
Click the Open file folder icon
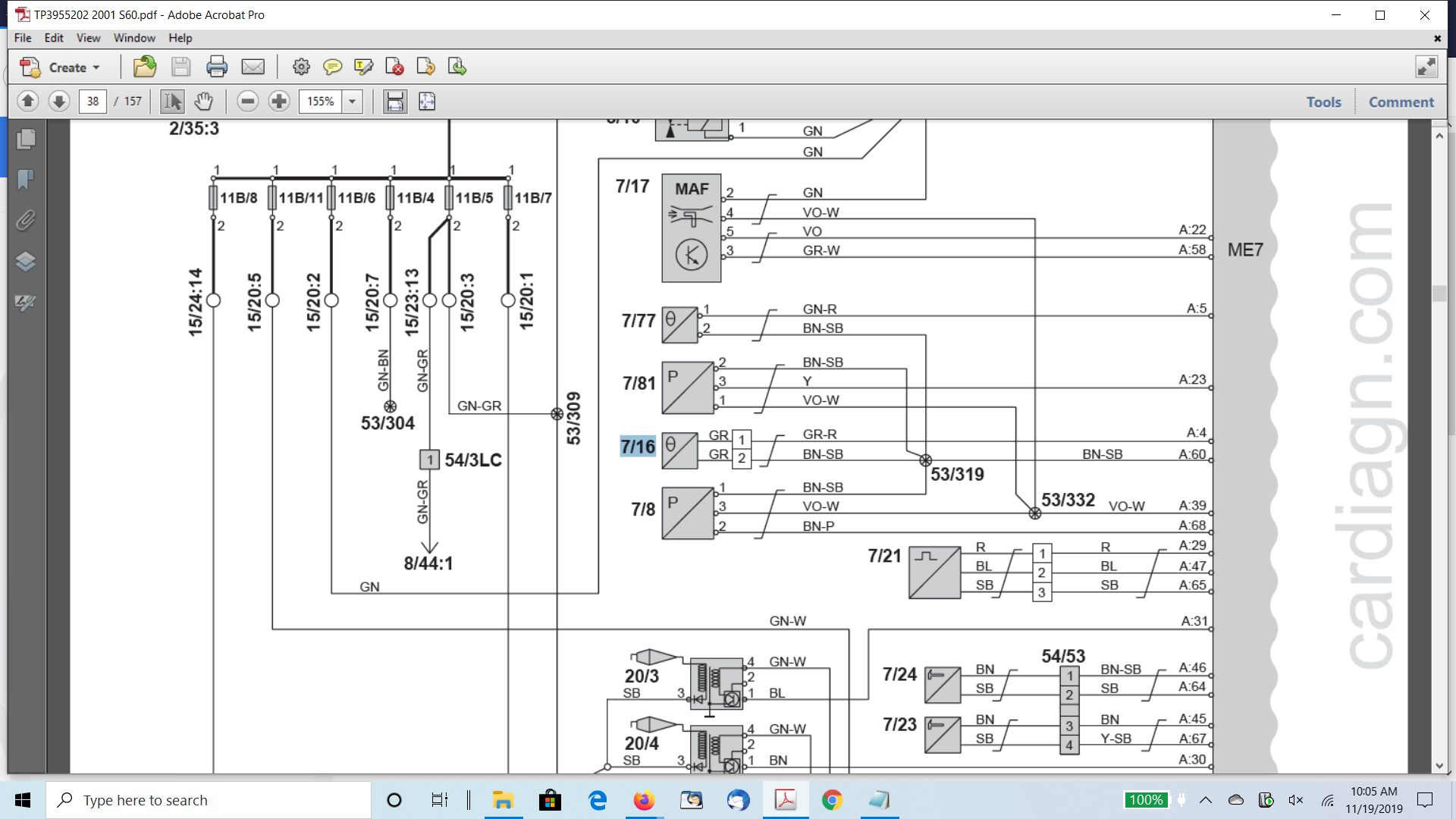[144, 67]
